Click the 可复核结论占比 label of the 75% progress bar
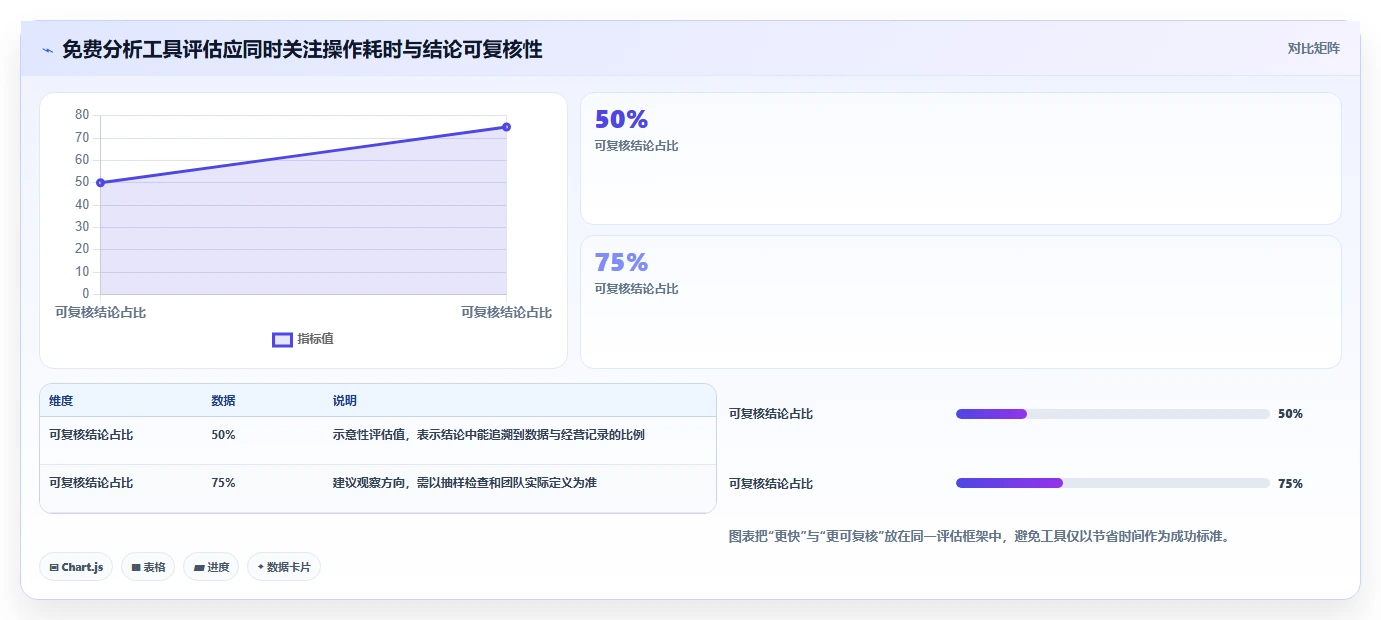 coord(771,484)
